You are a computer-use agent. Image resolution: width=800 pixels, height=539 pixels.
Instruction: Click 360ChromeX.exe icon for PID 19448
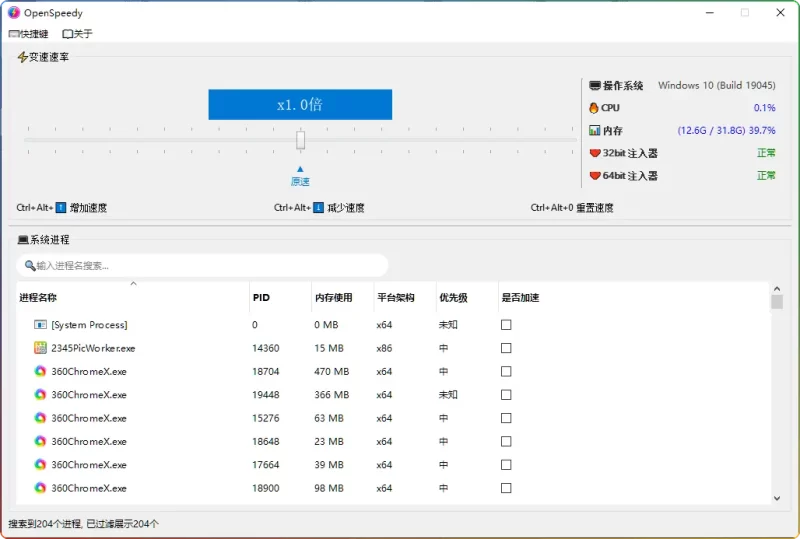[x=40, y=395]
